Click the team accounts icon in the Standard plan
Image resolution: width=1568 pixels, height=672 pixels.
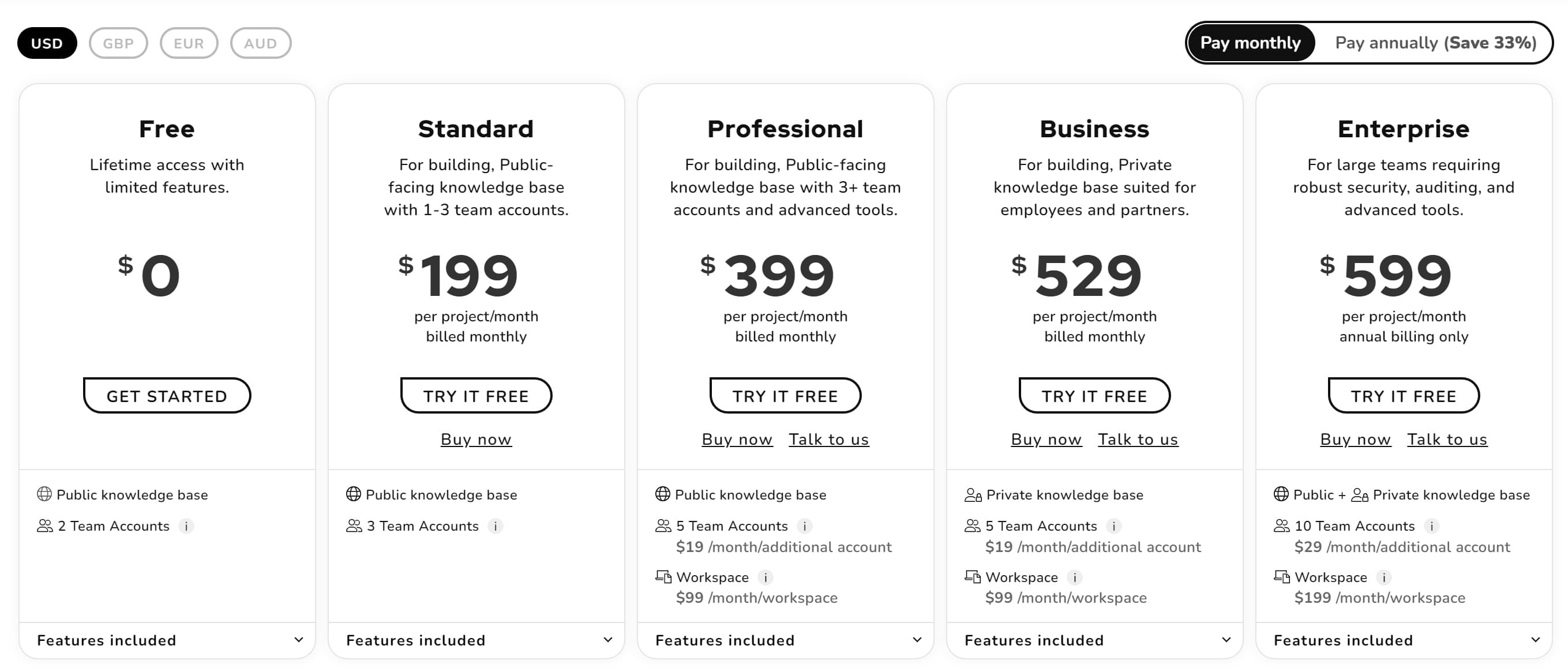coord(352,526)
